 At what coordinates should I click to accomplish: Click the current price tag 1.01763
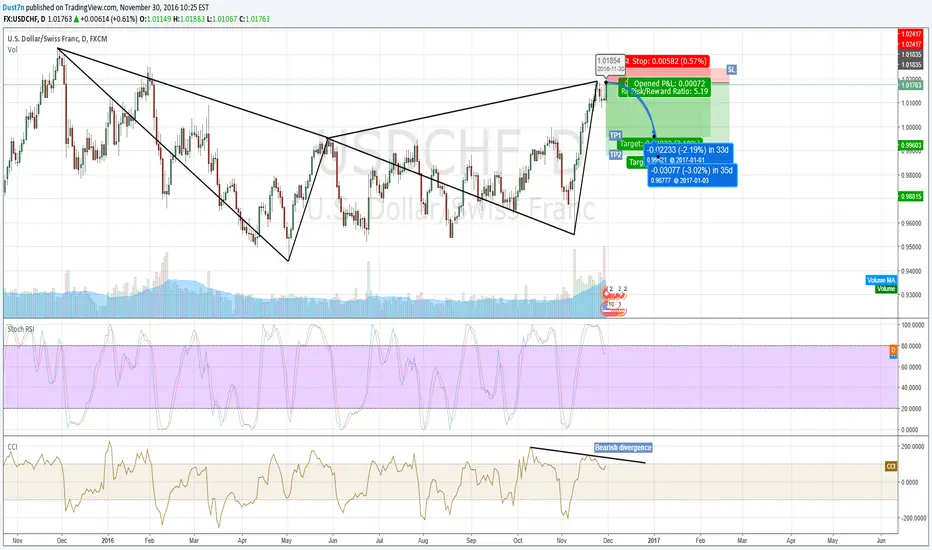tap(911, 85)
